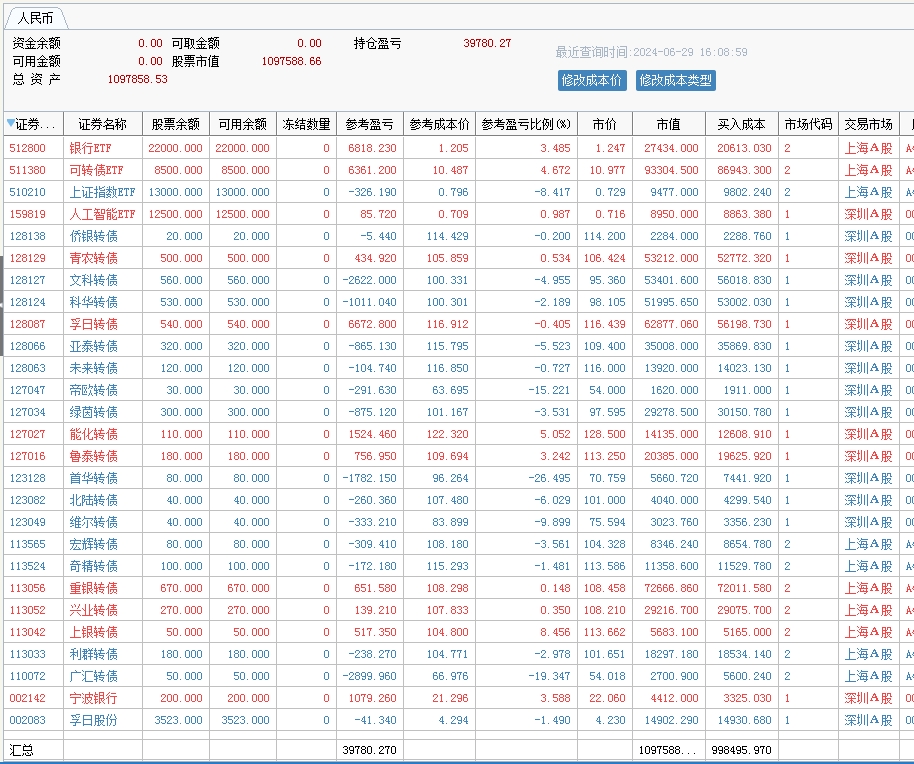Screen dimensions: 914x764
Task: Click the 修改成本价 button
Action: (x=592, y=80)
